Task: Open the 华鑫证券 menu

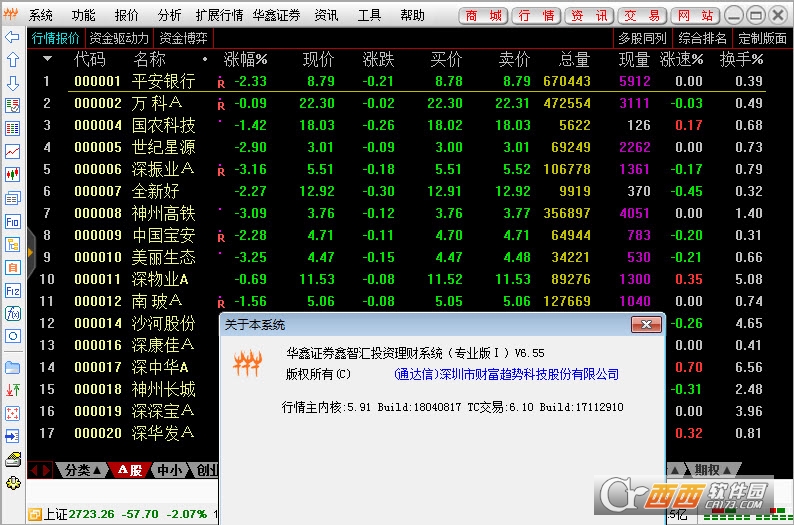Action: click(x=276, y=15)
